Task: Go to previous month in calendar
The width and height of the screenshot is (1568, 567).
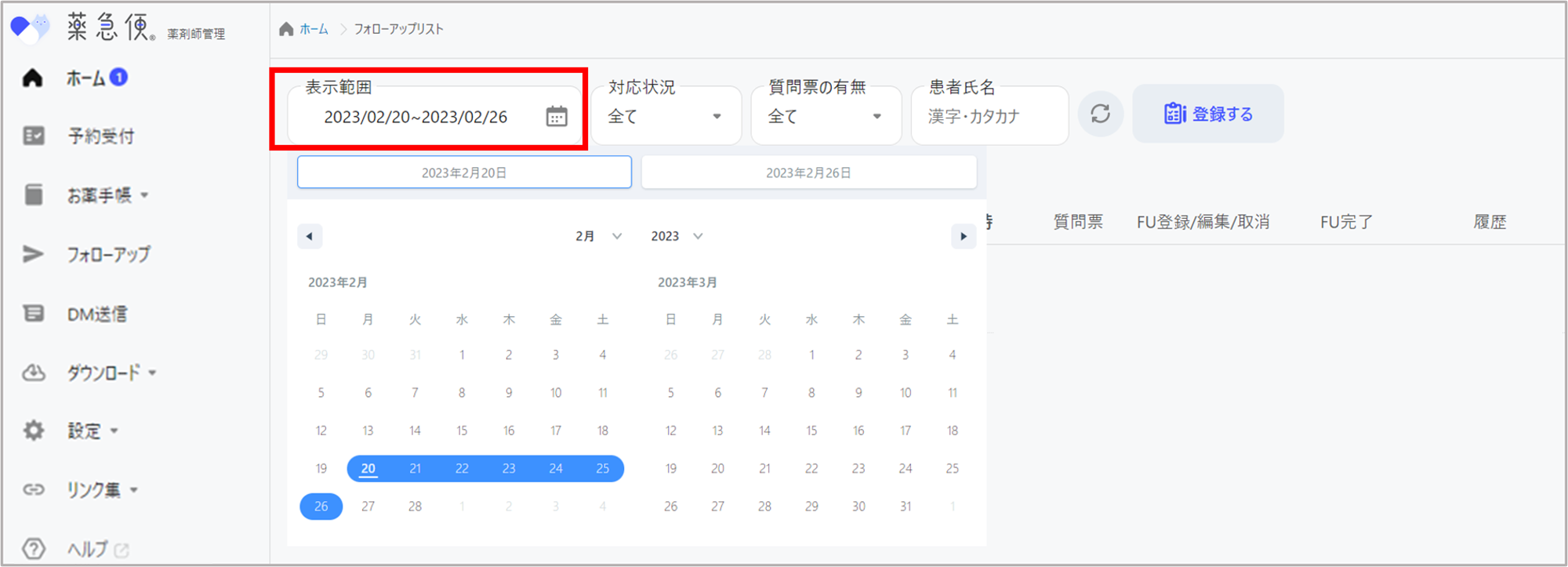Action: point(310,236)
